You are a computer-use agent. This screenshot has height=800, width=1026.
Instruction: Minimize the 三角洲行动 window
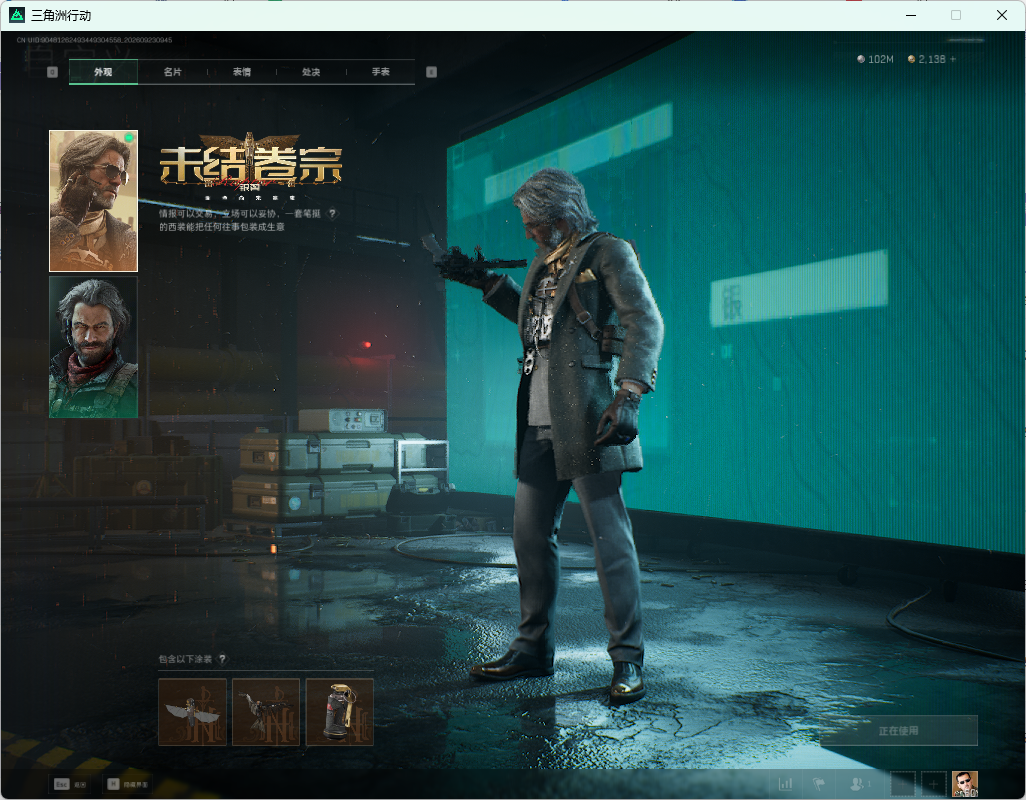pyautogui.click(x=910, y=15)
